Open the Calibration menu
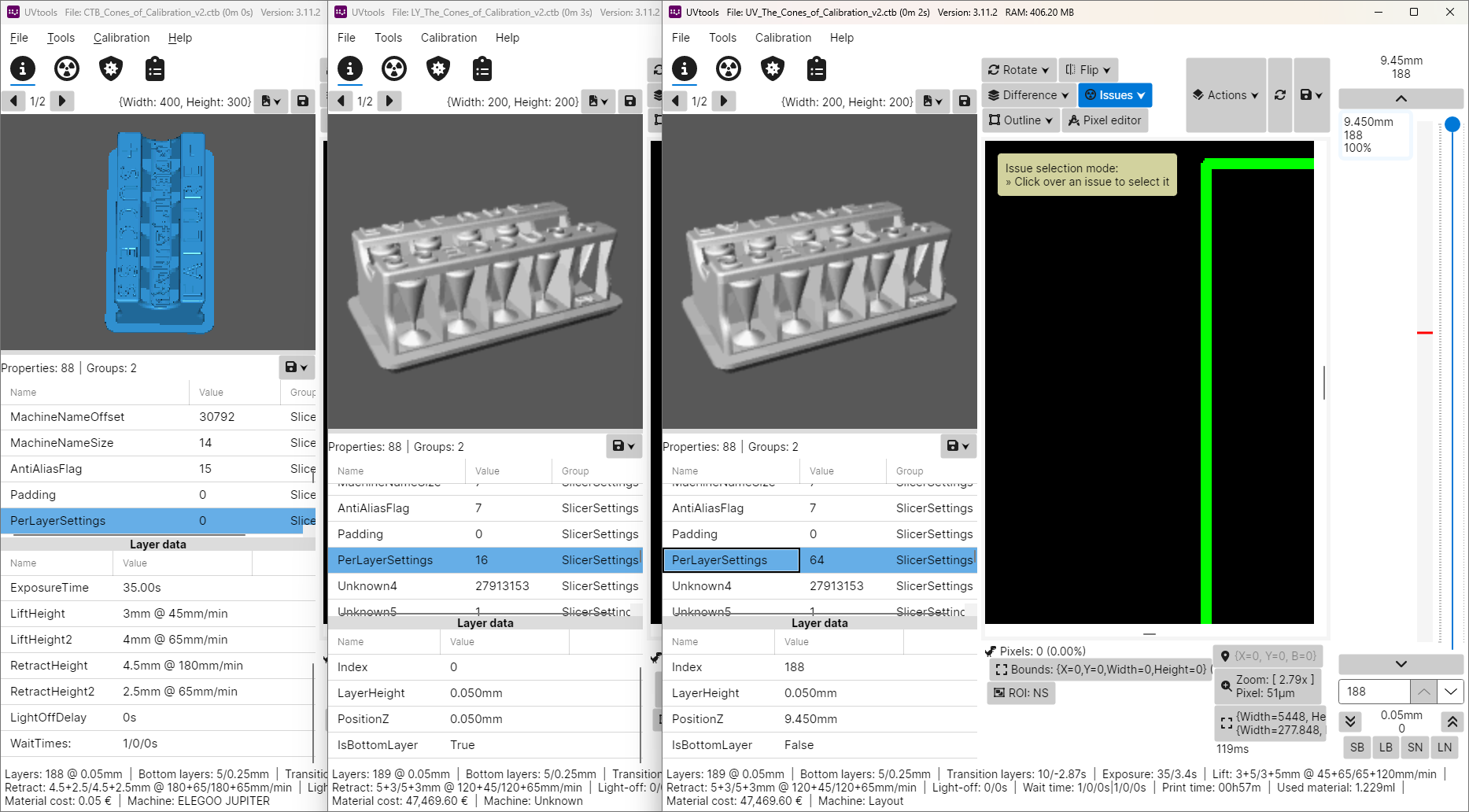The height and width of the screenshot is (812, 1469). click(783, 37)
